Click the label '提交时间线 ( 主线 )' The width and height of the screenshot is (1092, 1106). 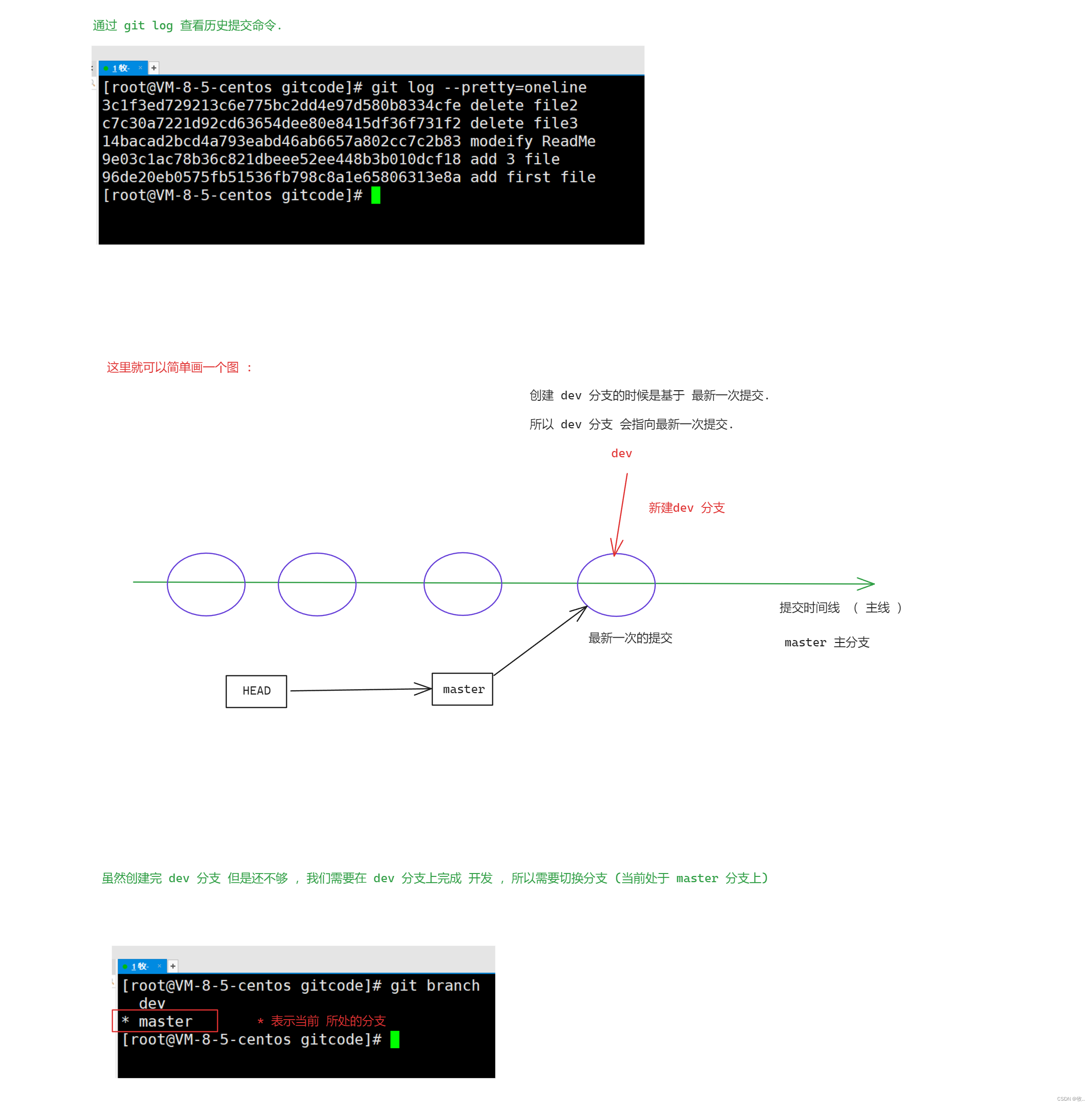click(841, 607)
